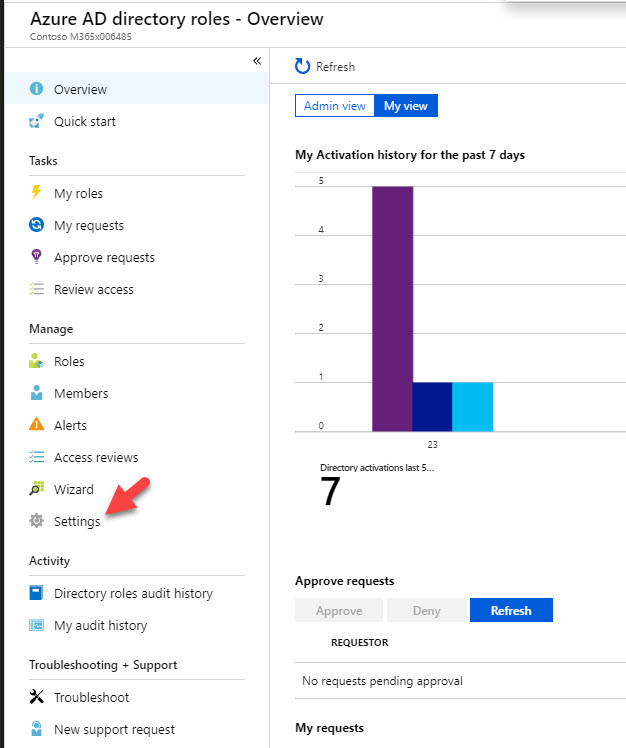The height and width of the screenshot is (748, 626).
Task: Click the My audit history chart icon
Action: click(x=36, y=624)
